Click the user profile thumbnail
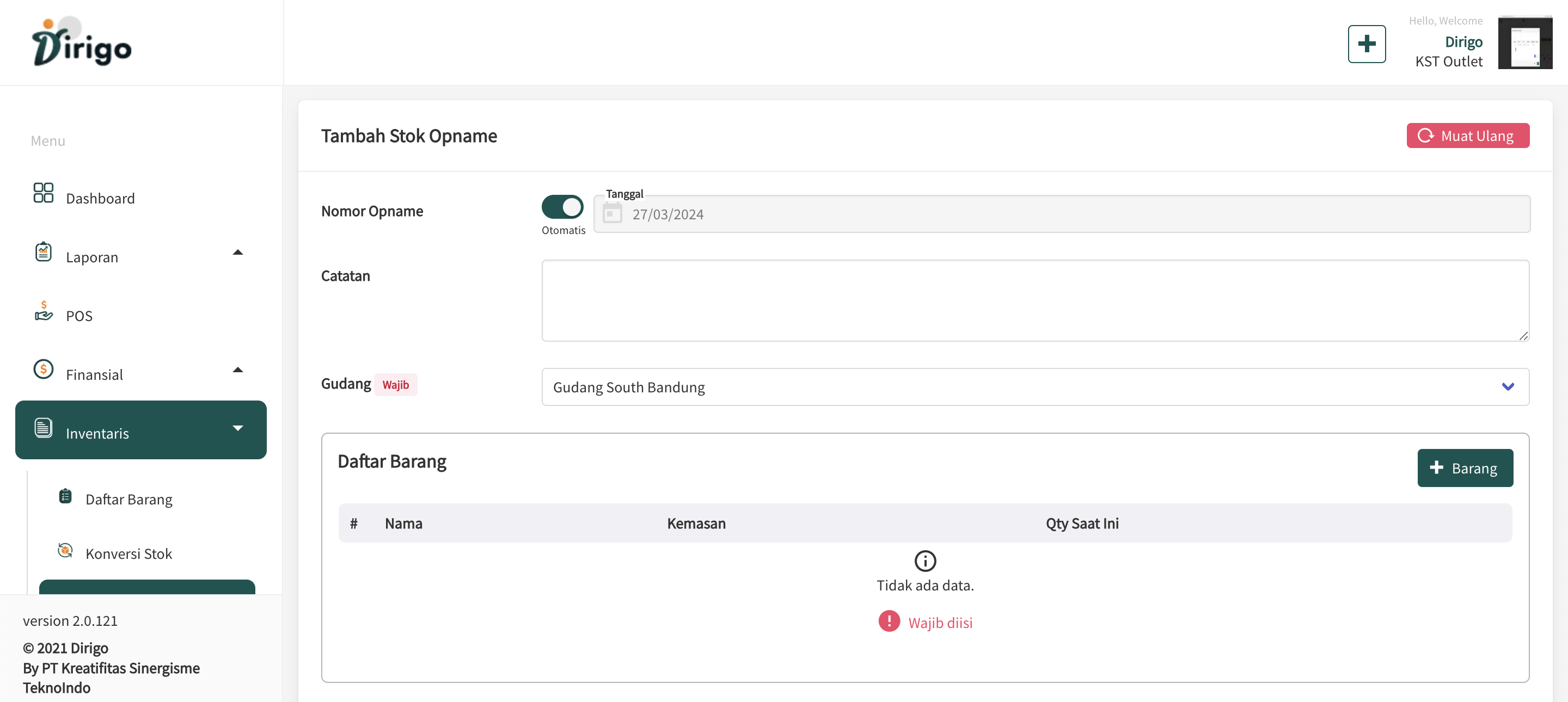This screenshot has width=1568, height=702. [x=1524, y=42]
